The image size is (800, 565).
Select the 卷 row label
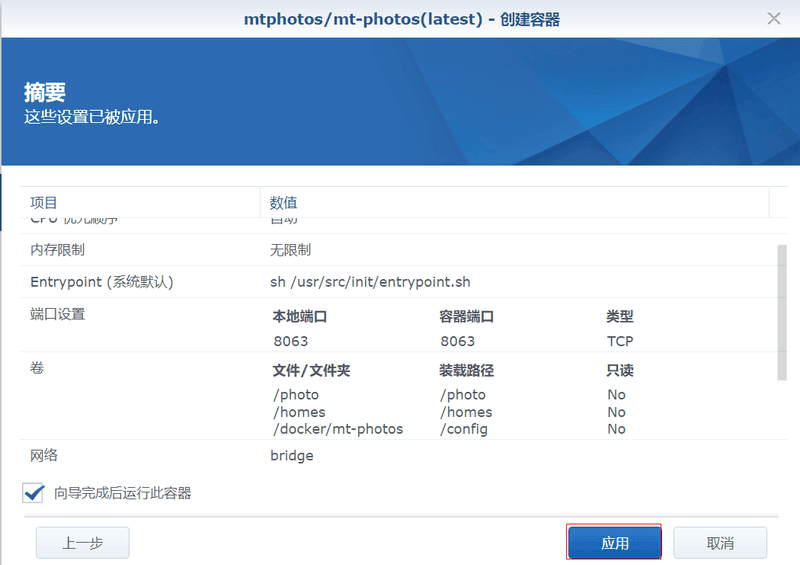37,368
